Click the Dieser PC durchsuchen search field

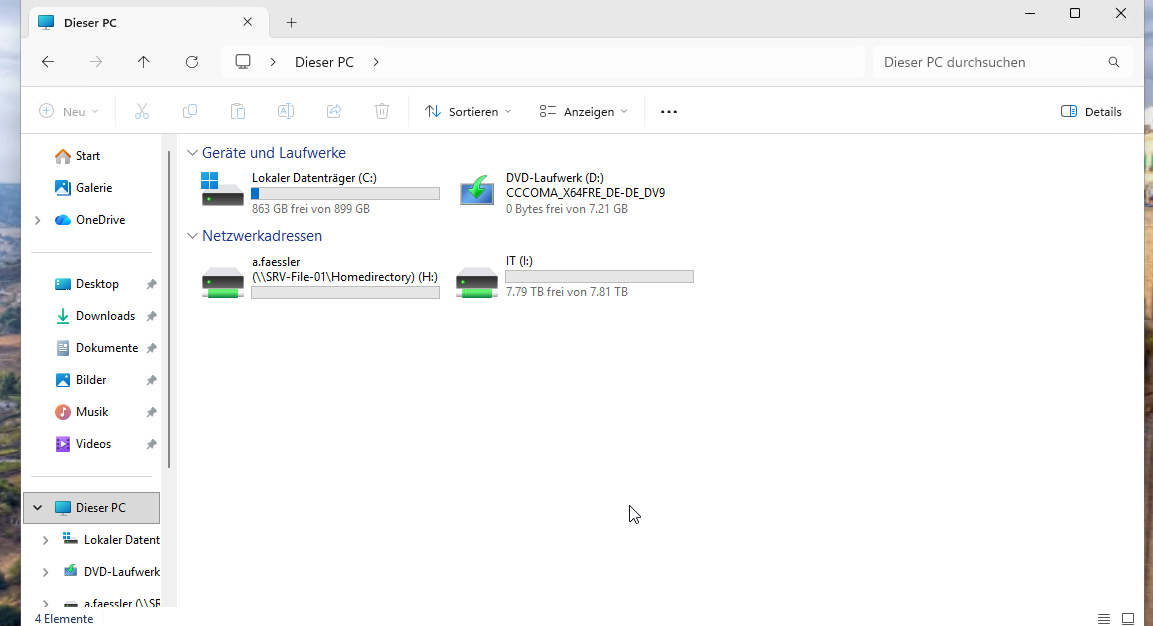pos(990,62)
